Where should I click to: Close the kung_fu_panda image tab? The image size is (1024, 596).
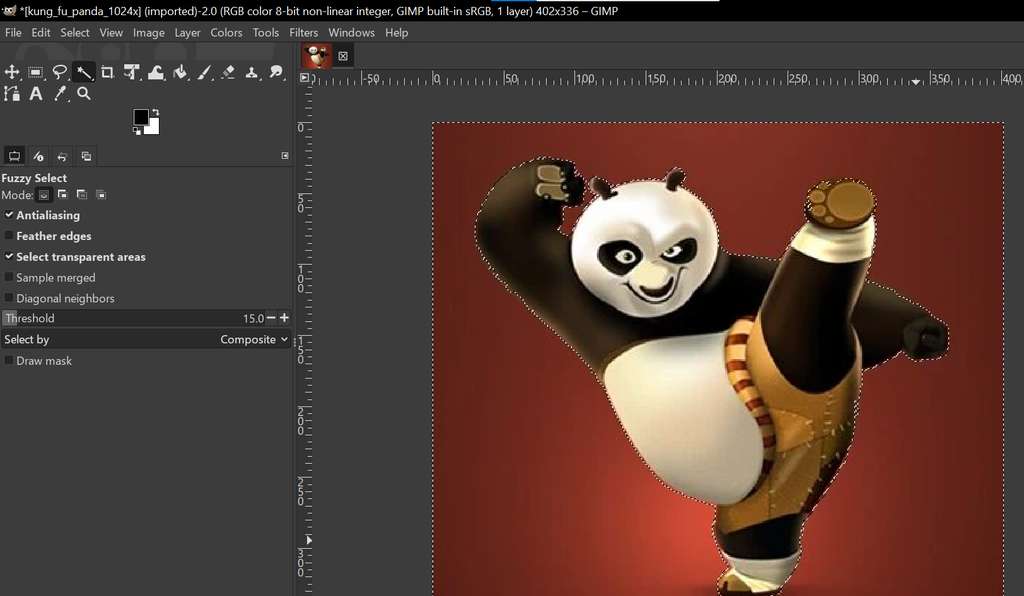pyautogui.click(x=343, y=56)
